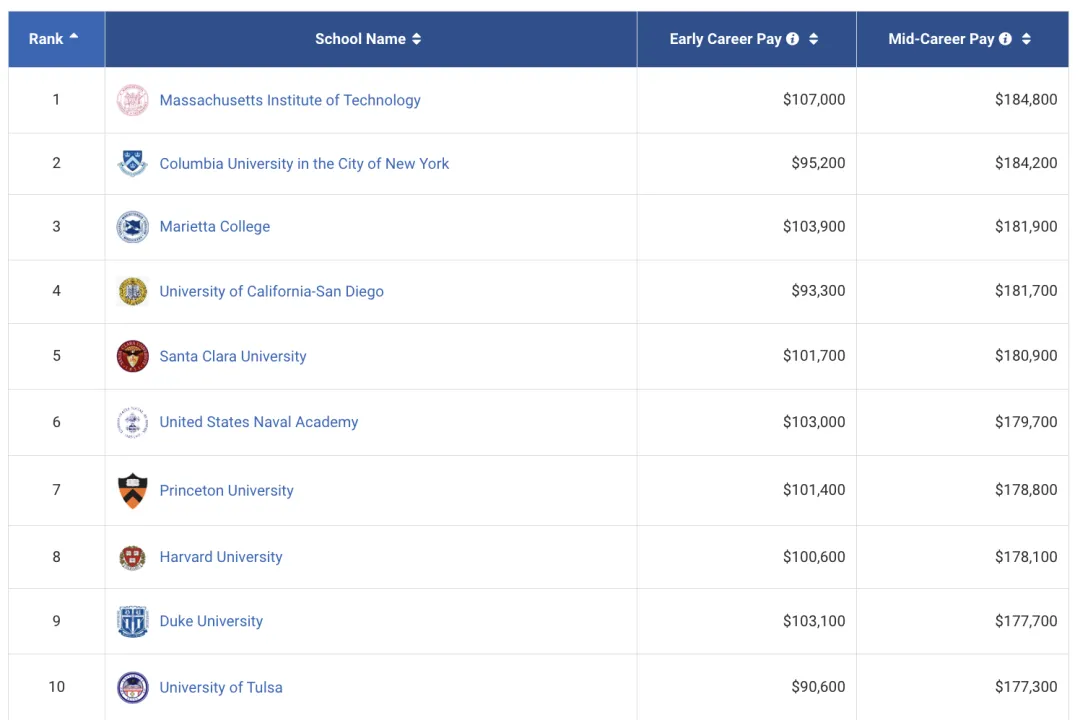Sort by Early Career Pay arrows
1080x720 pixels.
[x=813, y=39]
